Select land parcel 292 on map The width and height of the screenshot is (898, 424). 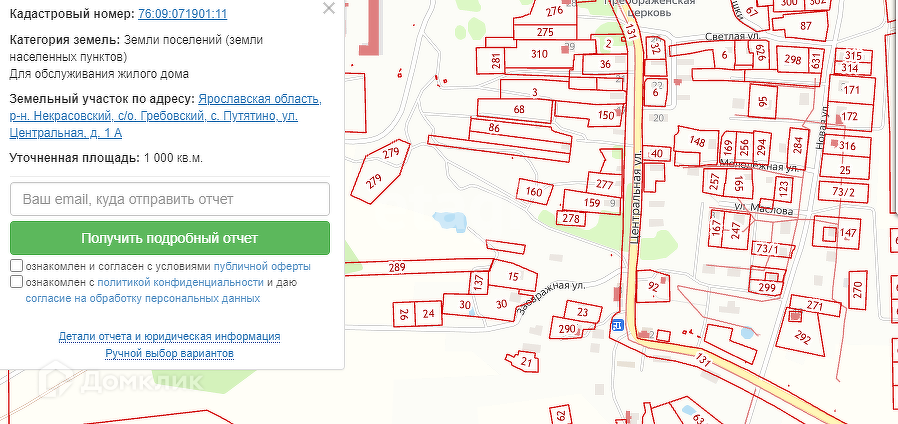coord(803,337)
